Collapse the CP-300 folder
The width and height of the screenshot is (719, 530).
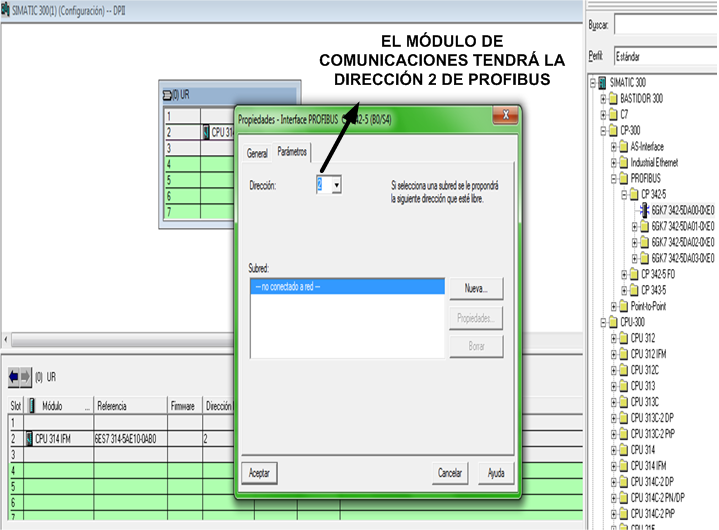(603, 131)
